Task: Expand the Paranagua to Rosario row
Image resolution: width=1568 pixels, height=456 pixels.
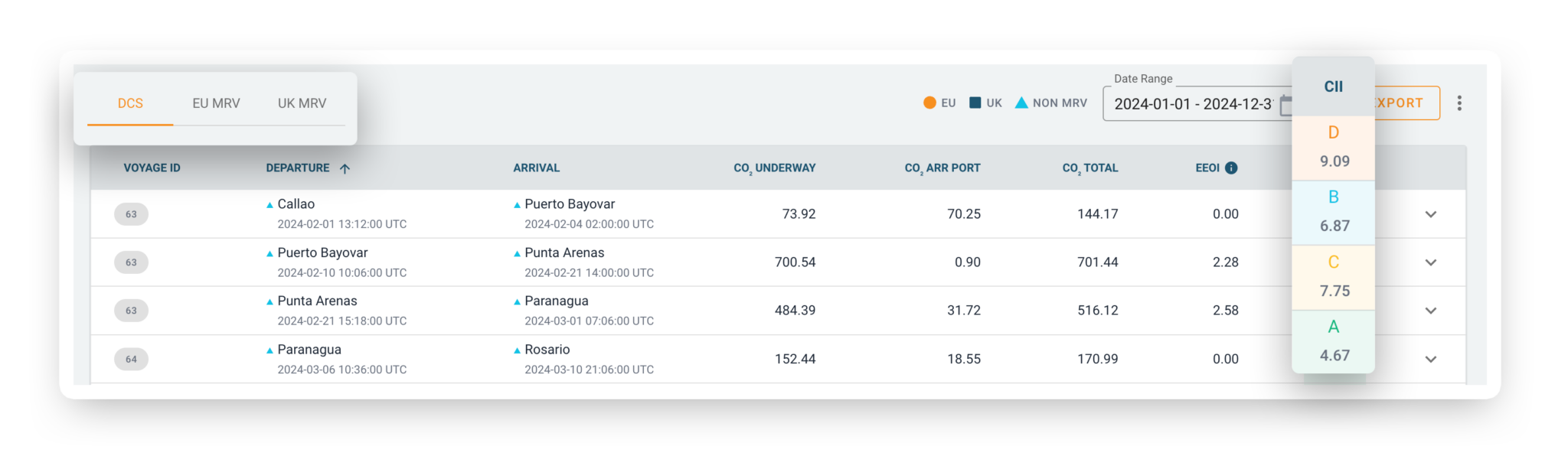Action: 1430,359
